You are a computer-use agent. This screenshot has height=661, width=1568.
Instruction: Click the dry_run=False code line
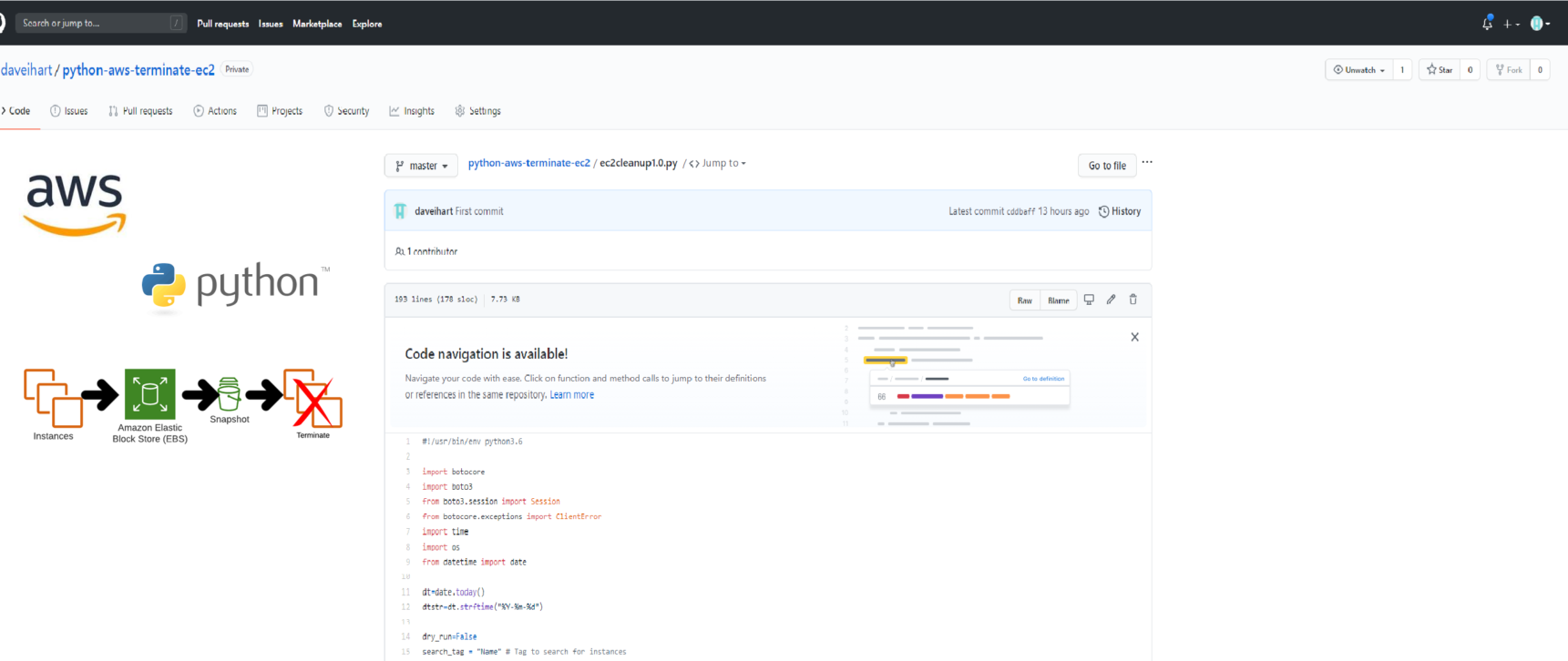450,637
